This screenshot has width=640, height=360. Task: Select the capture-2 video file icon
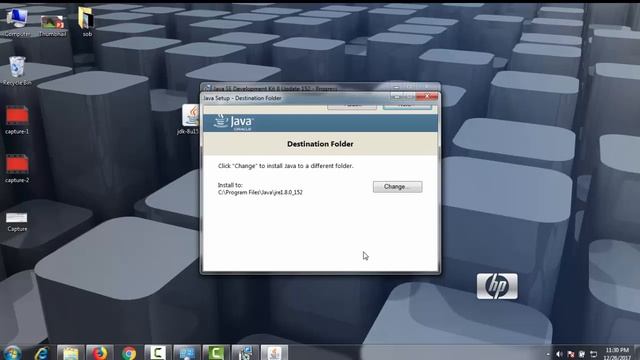[x=17, y=169]
